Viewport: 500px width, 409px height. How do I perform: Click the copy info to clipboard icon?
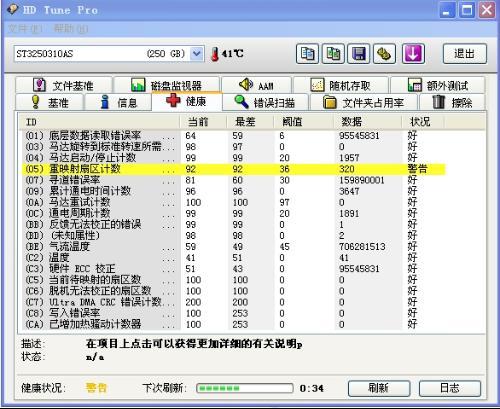coord(307,53)
